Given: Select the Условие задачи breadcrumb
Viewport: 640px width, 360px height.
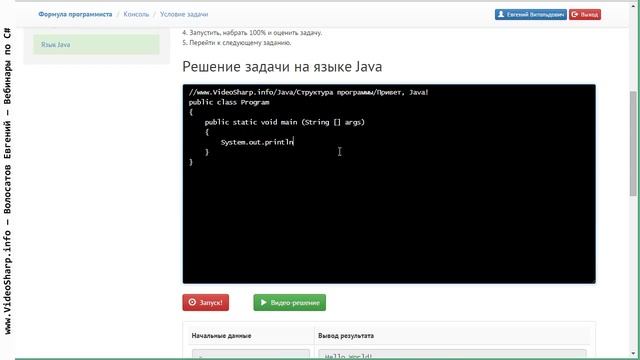Looking at the screenshot, I should [184, 14].
